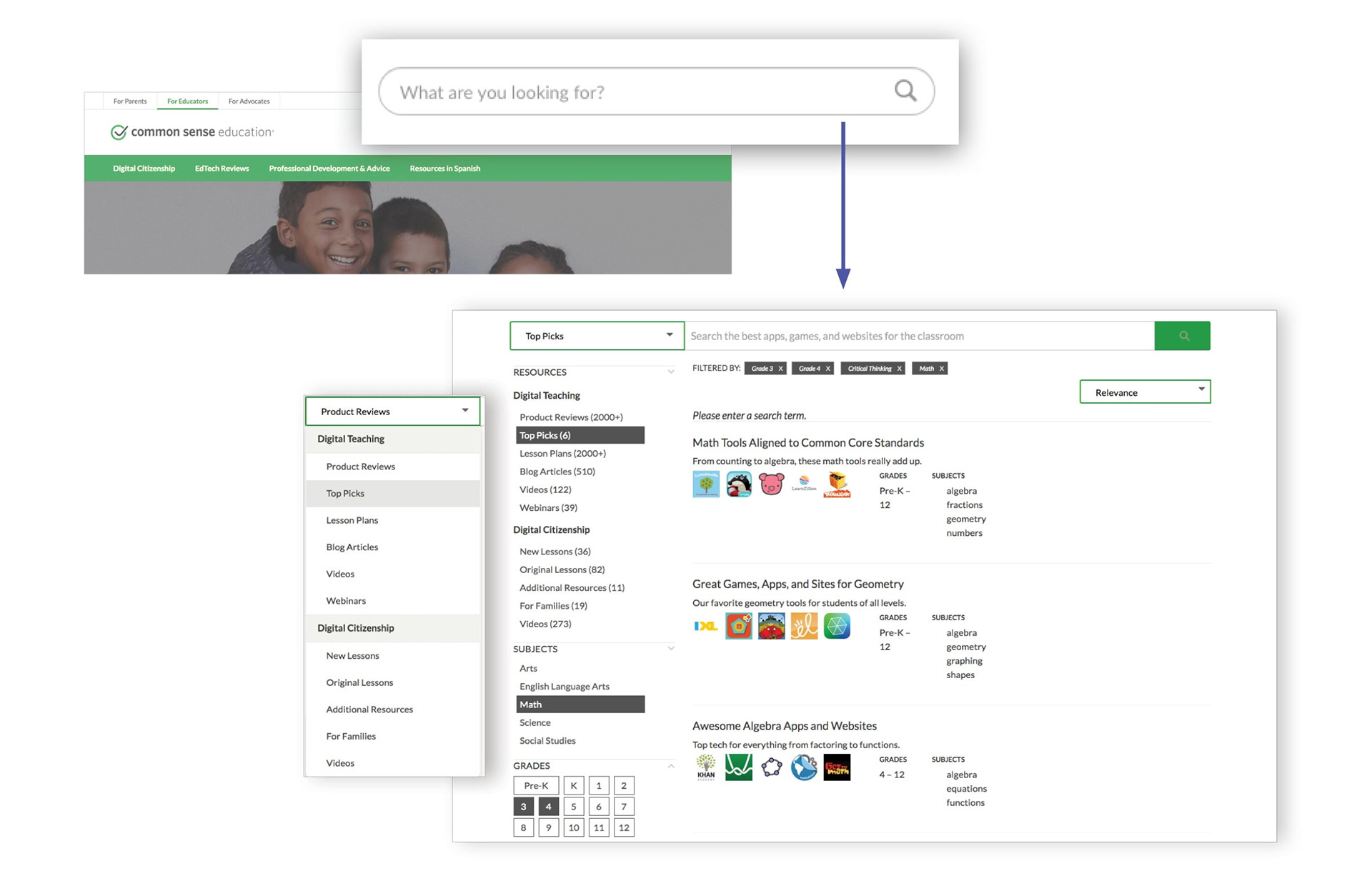Viewport: 1372px width, 886px height.
Task: Open the red monster game app icon
Action: tap(772, 626)
